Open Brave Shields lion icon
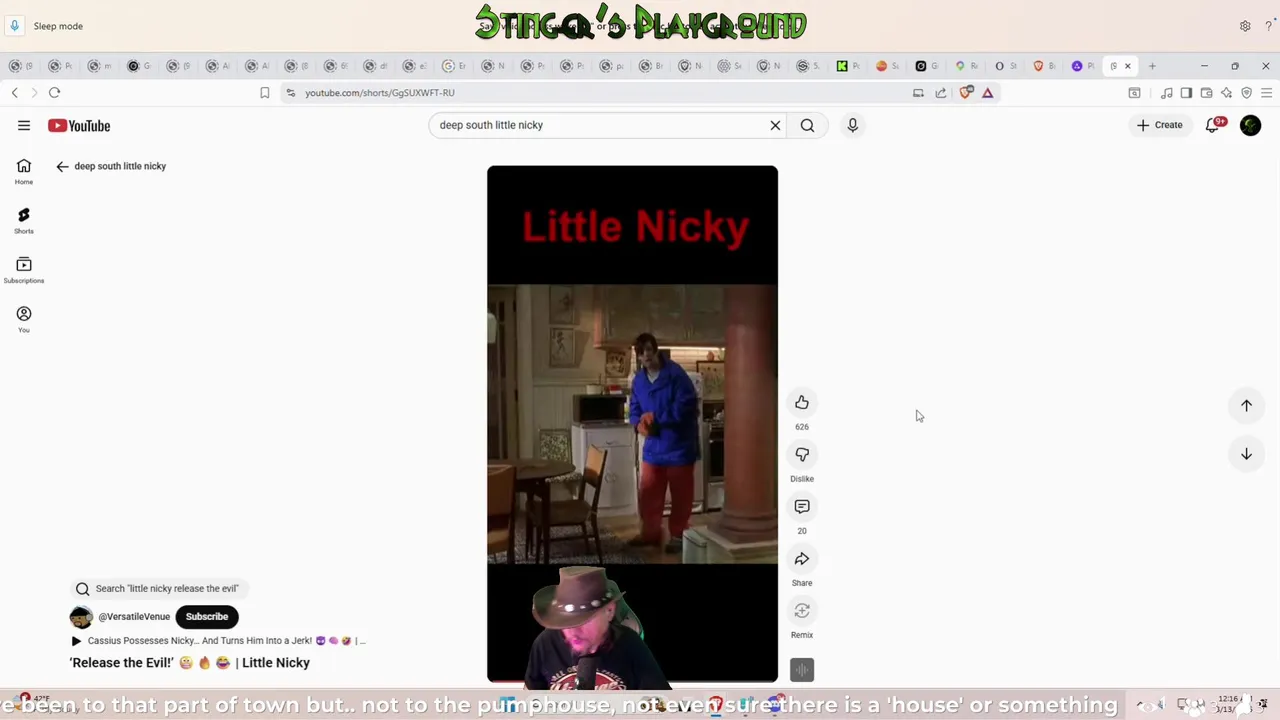 pos(966,93)
